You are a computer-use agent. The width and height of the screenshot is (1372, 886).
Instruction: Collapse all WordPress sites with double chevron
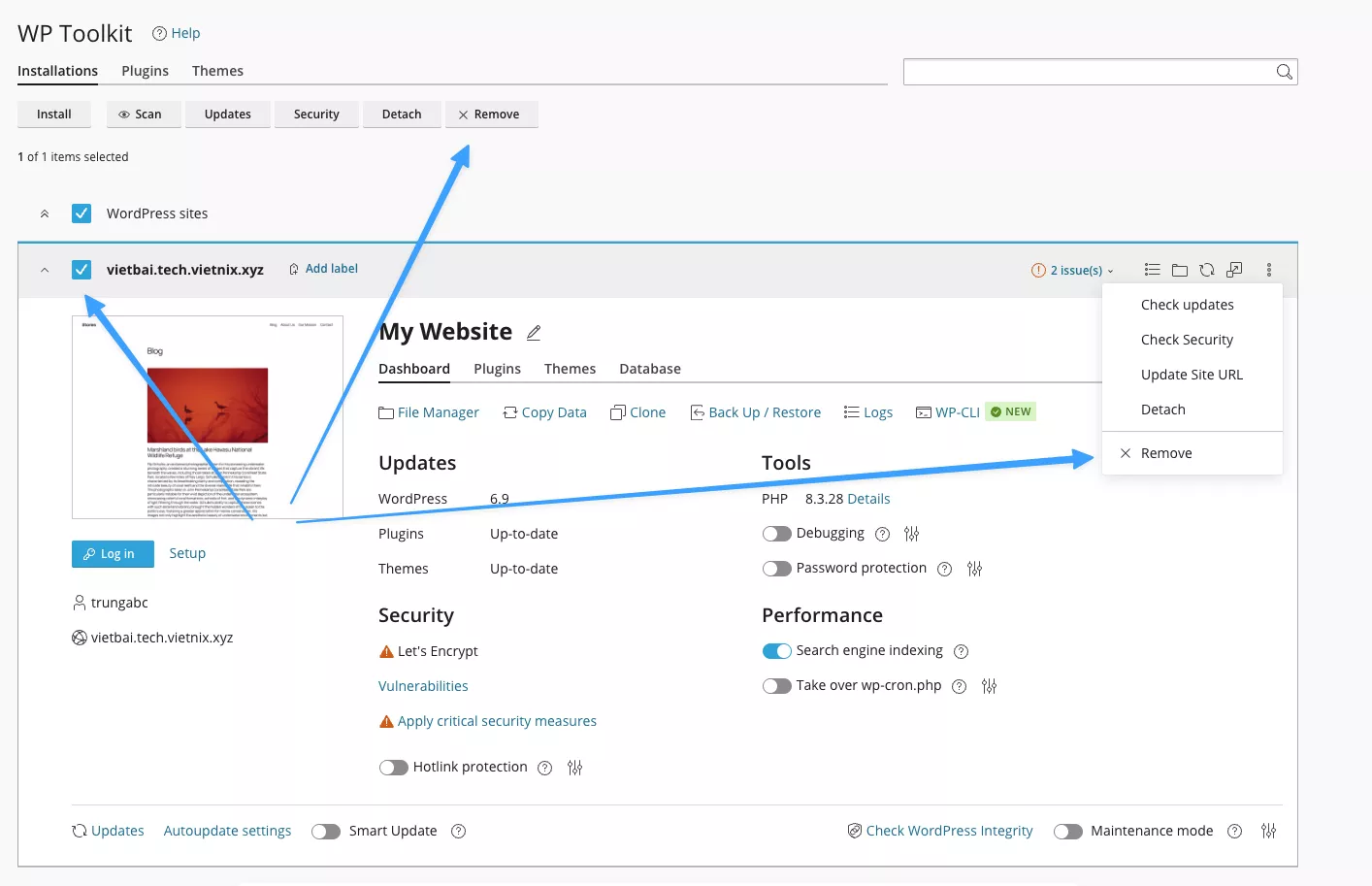tap(45, 213)
